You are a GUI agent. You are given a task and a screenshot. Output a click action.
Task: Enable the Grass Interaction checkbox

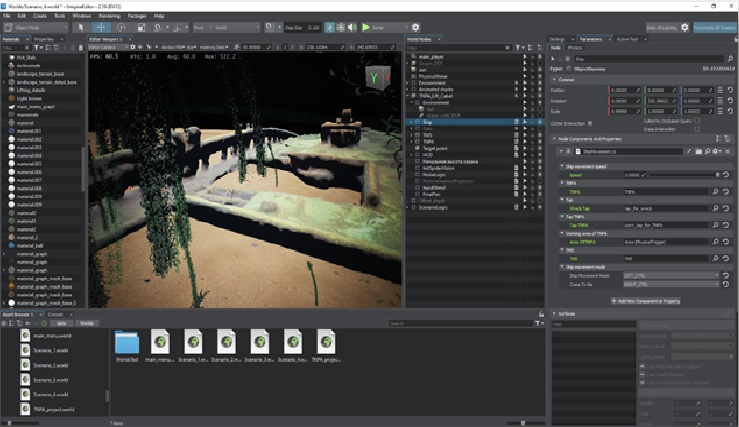[x=698, y=129]
